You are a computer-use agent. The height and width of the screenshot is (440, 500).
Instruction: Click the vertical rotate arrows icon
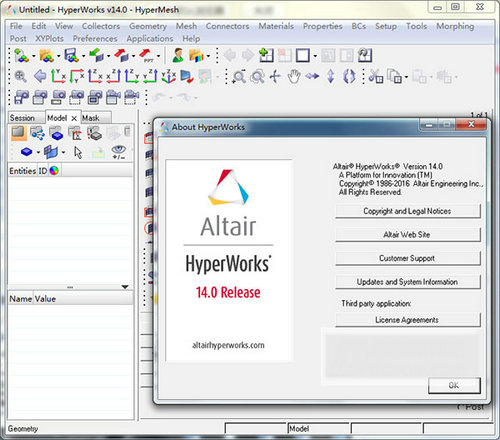[330, 77]
